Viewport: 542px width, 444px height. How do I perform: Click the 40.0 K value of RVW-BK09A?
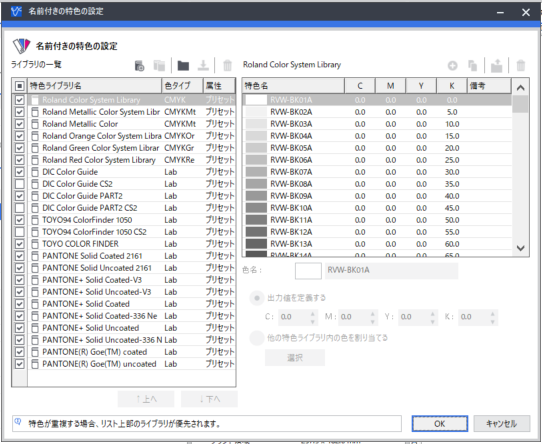point(452,196)
